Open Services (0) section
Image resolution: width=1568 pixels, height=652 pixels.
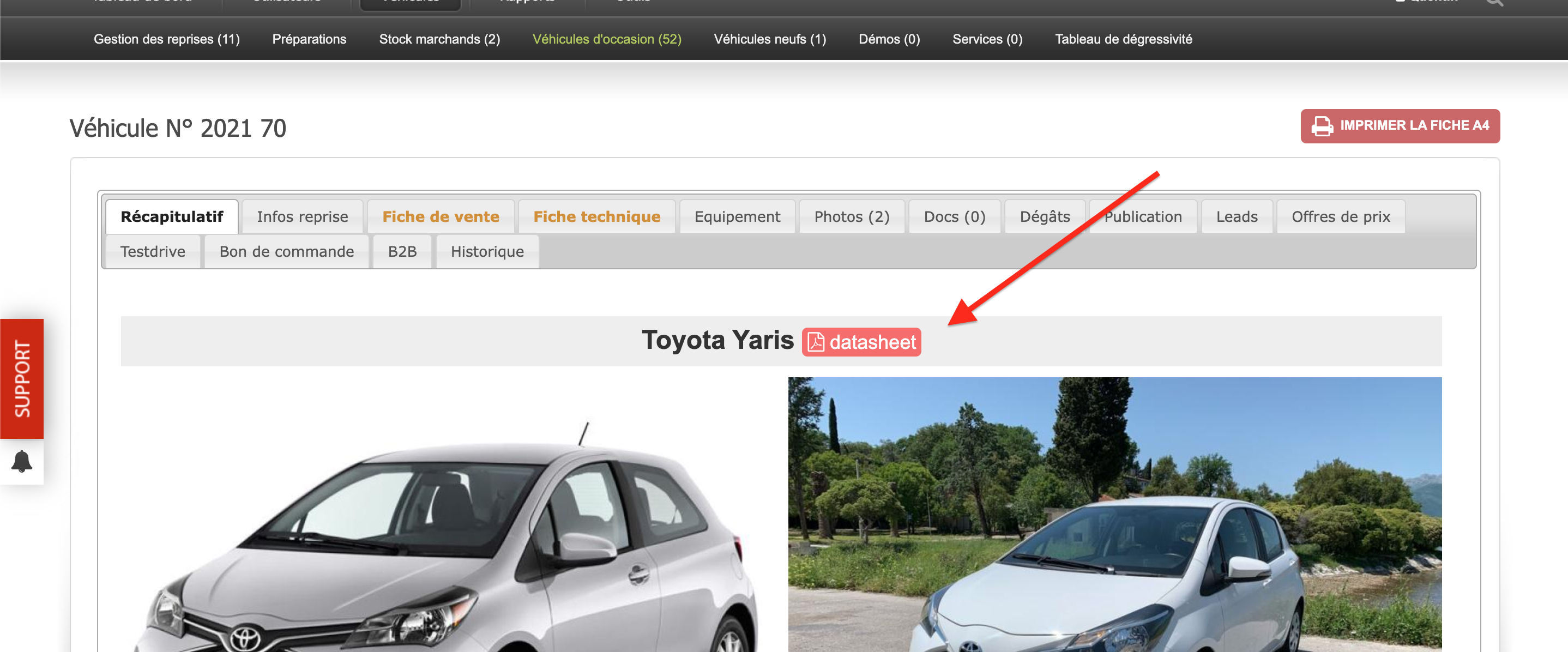point(987,39)
